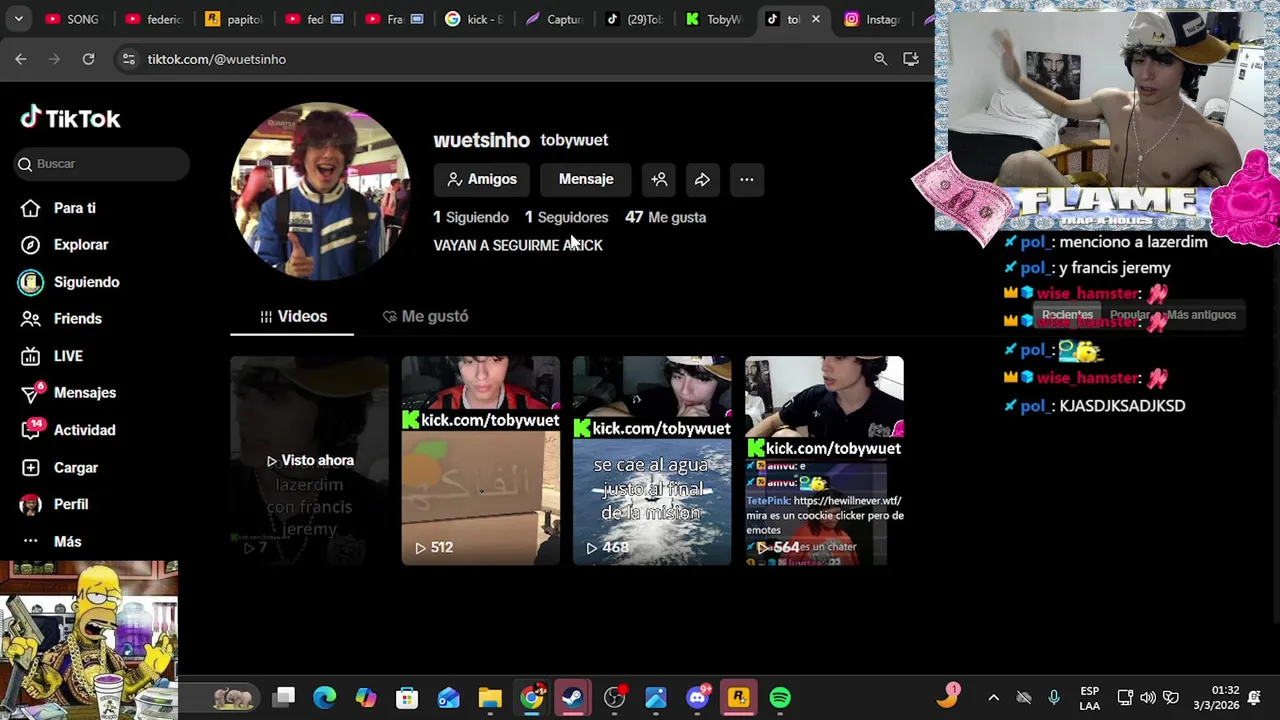Screen dimensions: 1280x720
Task: Open Explorar compass in sidebar
Action: tap(65, 245)
